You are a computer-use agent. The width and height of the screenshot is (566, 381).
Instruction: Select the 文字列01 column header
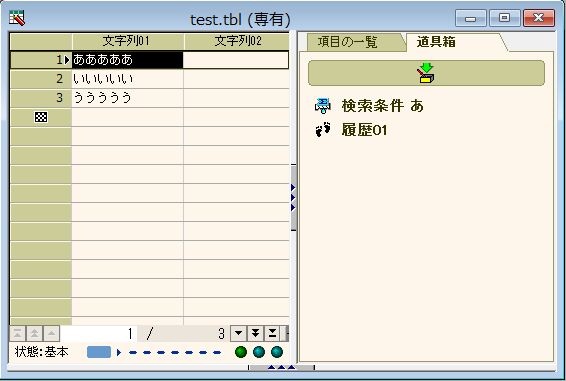tap(128, 41)
